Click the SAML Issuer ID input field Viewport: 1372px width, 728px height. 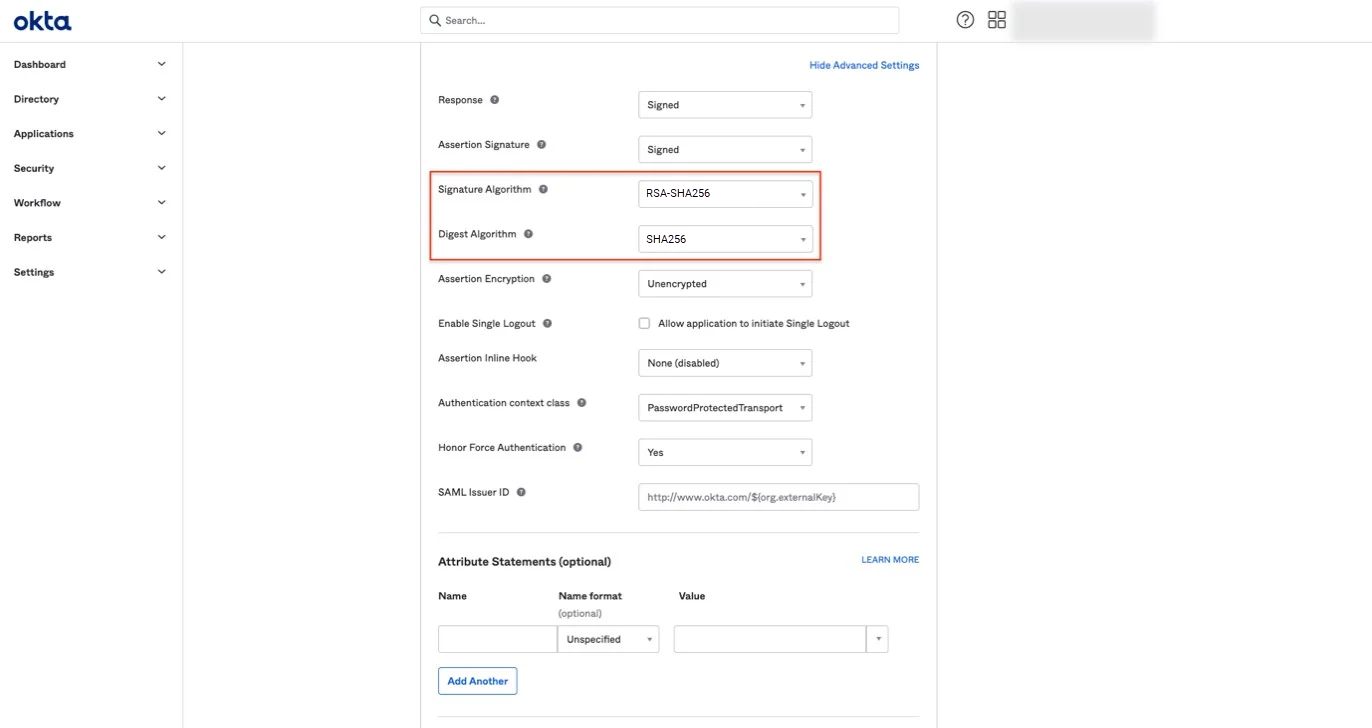click(x=778, y=496)
